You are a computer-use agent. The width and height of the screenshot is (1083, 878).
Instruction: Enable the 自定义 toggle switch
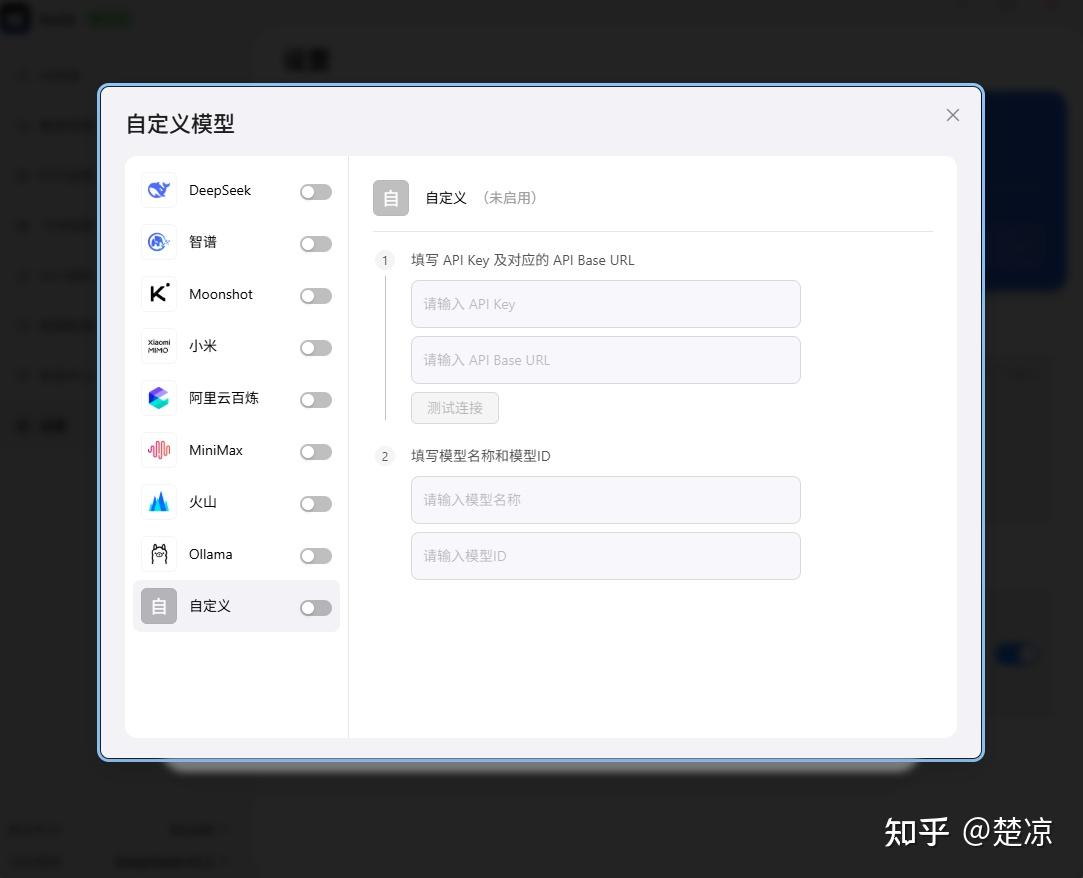pos(316,608)
